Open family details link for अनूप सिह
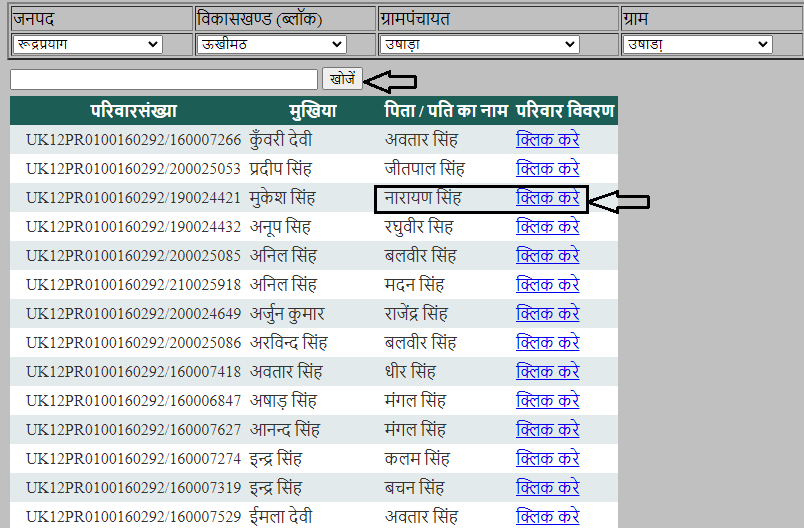Image resolution: width=804 pixels, height=528 pixels. click(x=547, y=227)
